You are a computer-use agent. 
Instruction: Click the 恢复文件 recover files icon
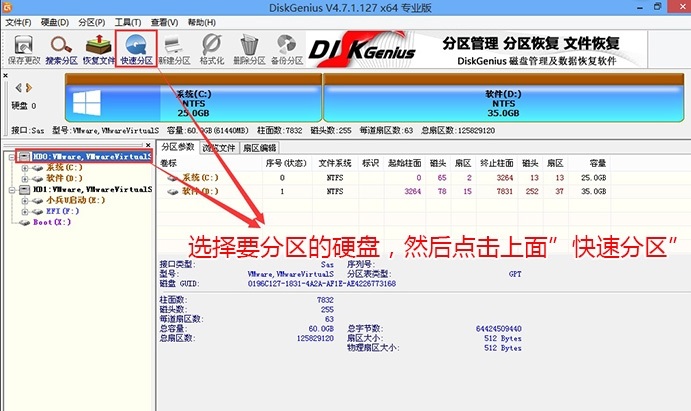[x=98, y=49]
